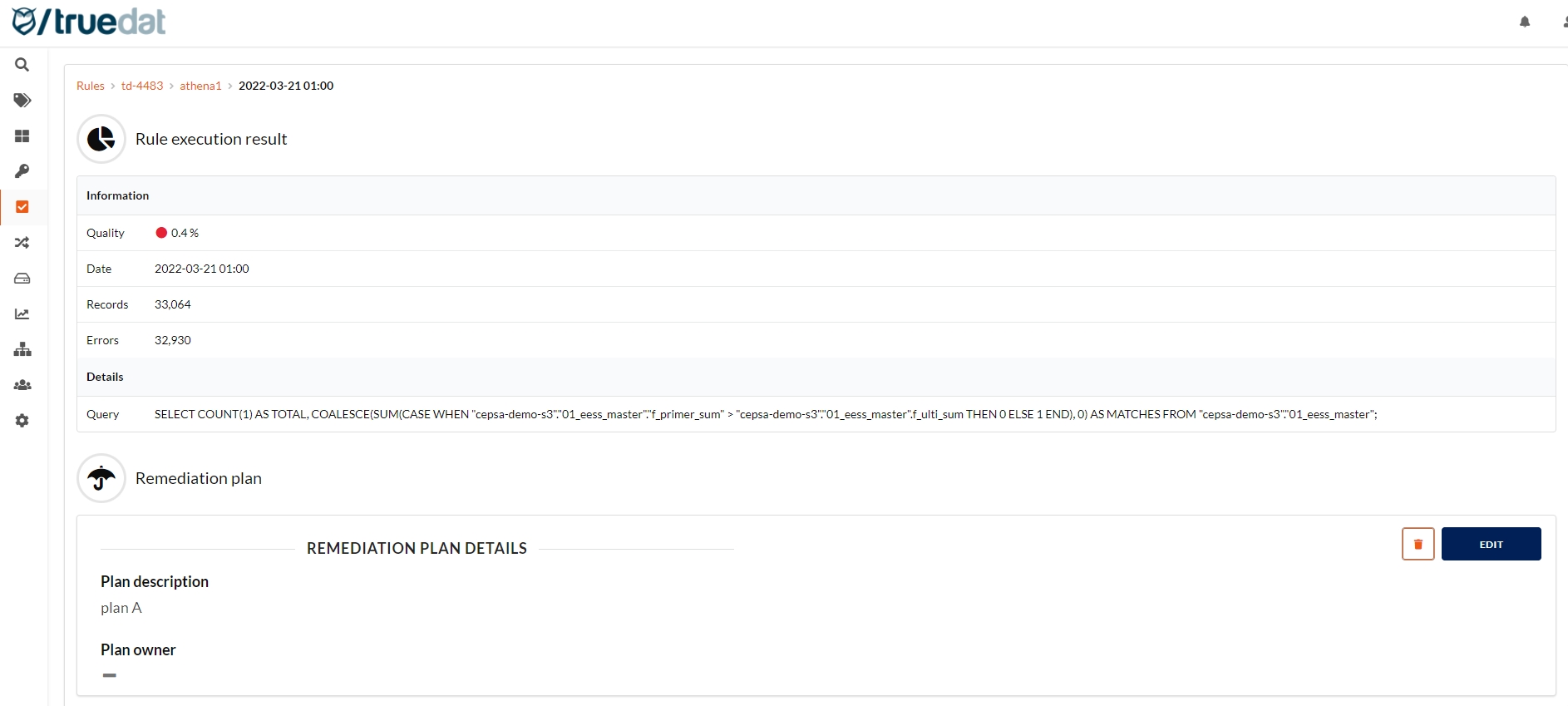Click the search magnifier icon in sidebar
1568x706 pixels.
pyautogui.click(x=22, y=65)
